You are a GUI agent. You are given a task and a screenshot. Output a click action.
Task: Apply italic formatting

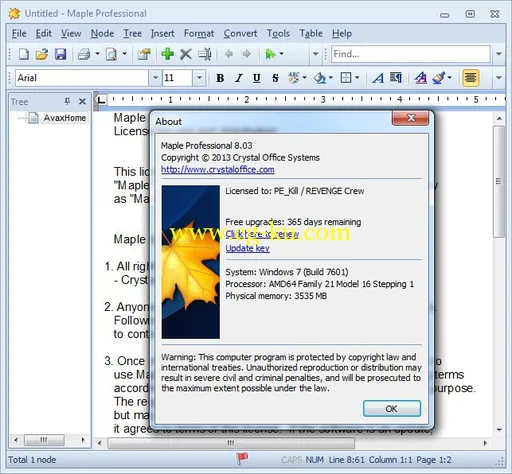[x=238, y=78]
